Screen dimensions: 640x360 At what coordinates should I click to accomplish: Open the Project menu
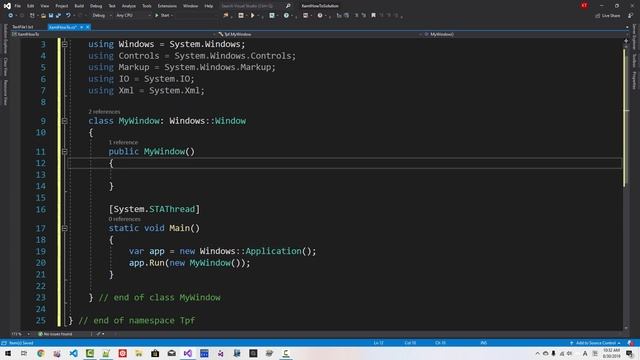point(62,6)
